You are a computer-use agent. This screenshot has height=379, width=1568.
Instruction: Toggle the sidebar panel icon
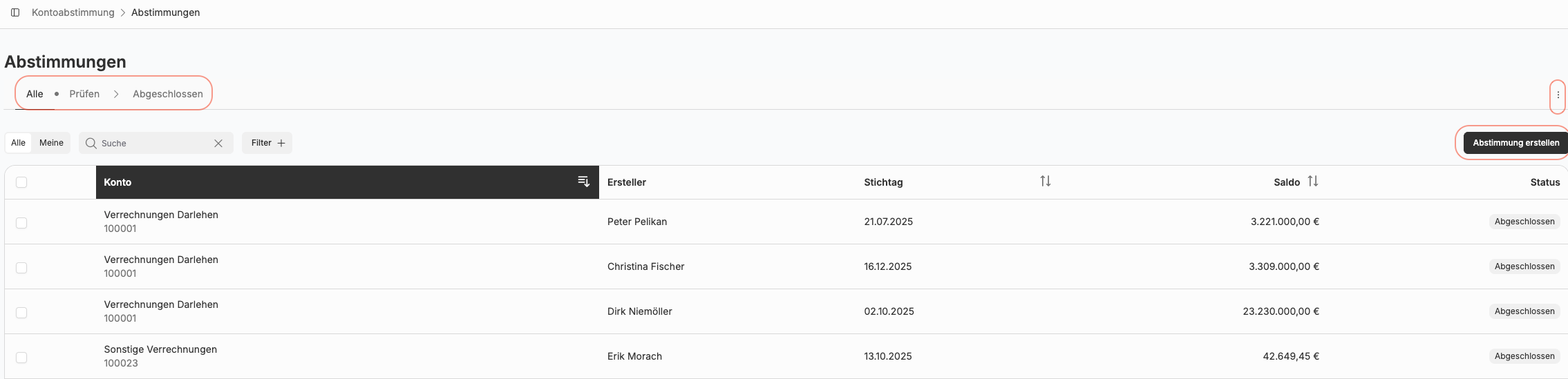(x=15, y=12)
